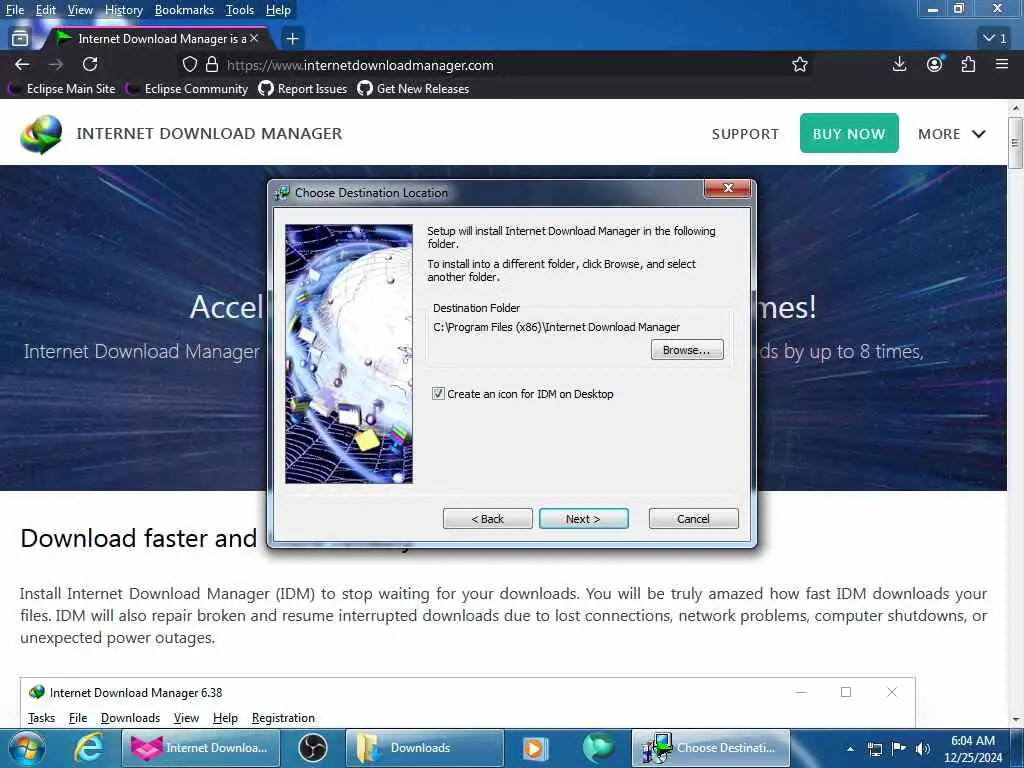This screenshot has width=1024, height=768.
Task: Expand the MORE dropdown on website
Action: (x=951, y=134)
